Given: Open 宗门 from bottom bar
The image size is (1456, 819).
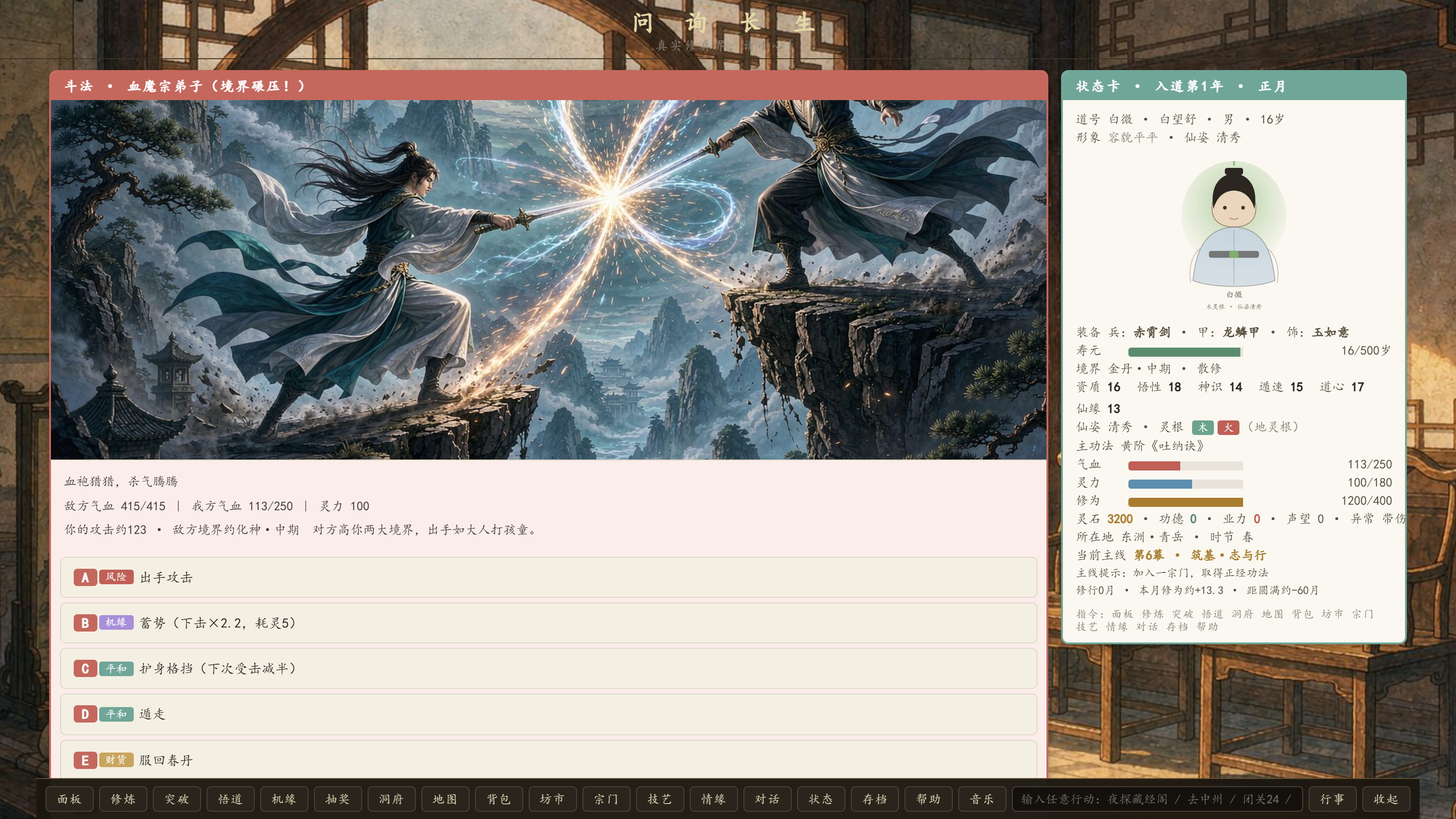Looking at the screenshot, I should point(607,799).
